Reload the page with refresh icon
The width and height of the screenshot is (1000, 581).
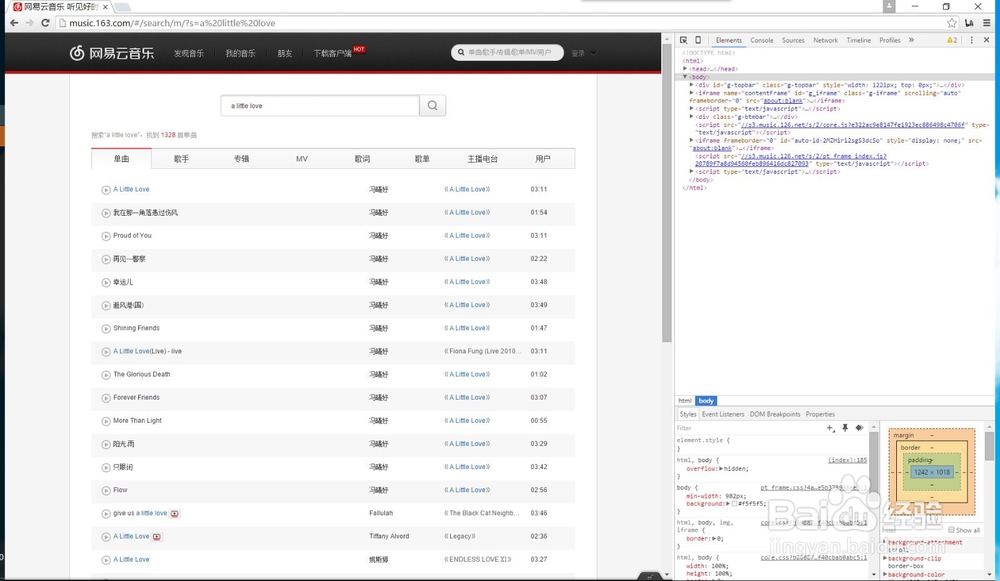coord(45,23)
